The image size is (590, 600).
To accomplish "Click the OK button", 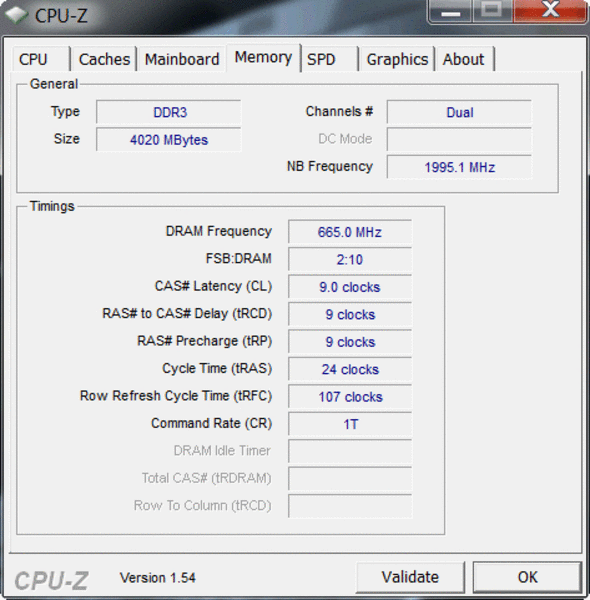I will coord(527,577).
